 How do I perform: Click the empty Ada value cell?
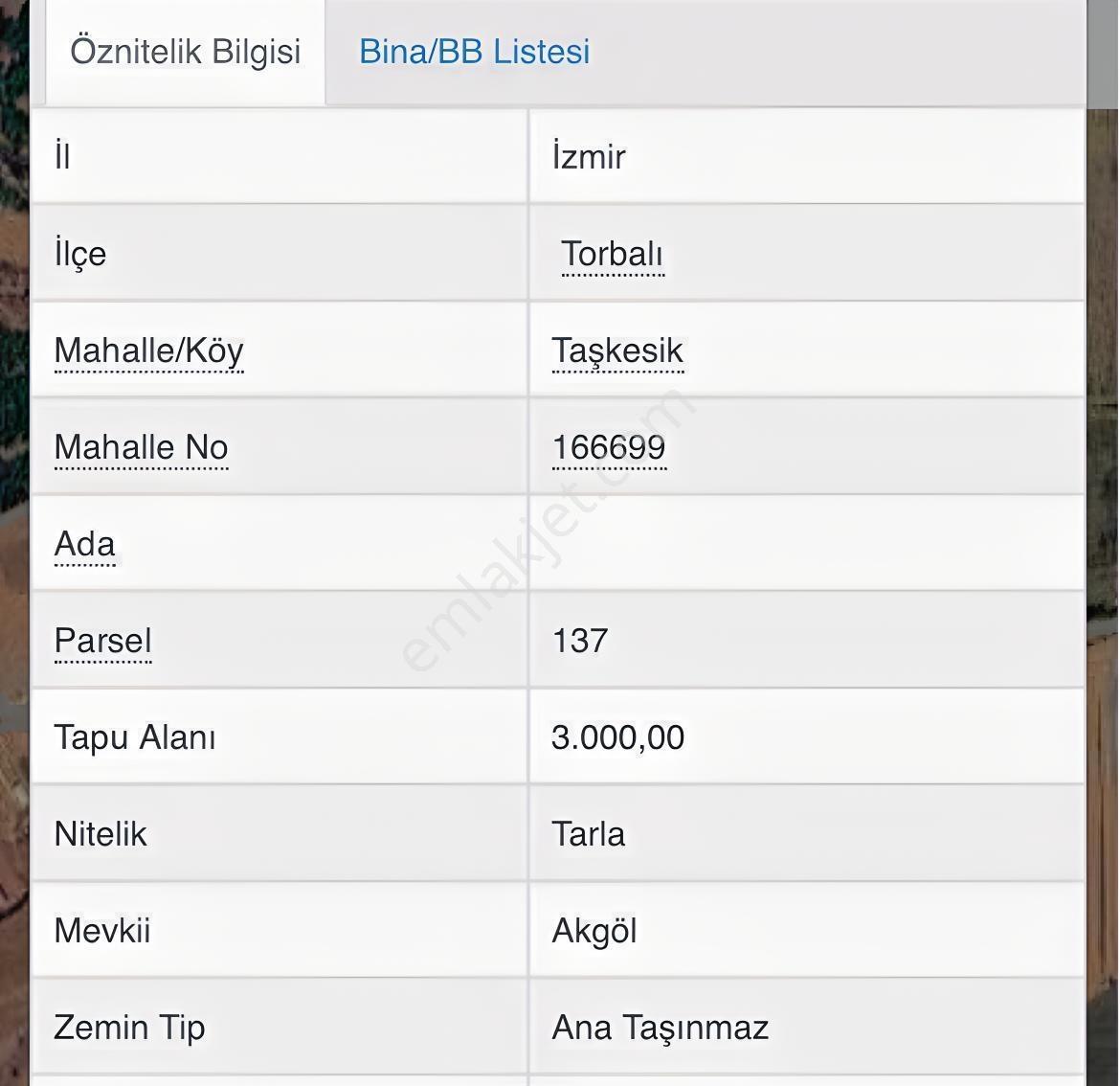(x=807, y=543)
